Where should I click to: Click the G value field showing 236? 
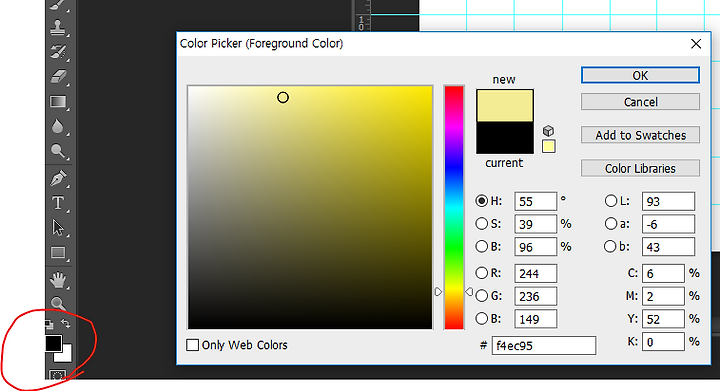point(535,296)
